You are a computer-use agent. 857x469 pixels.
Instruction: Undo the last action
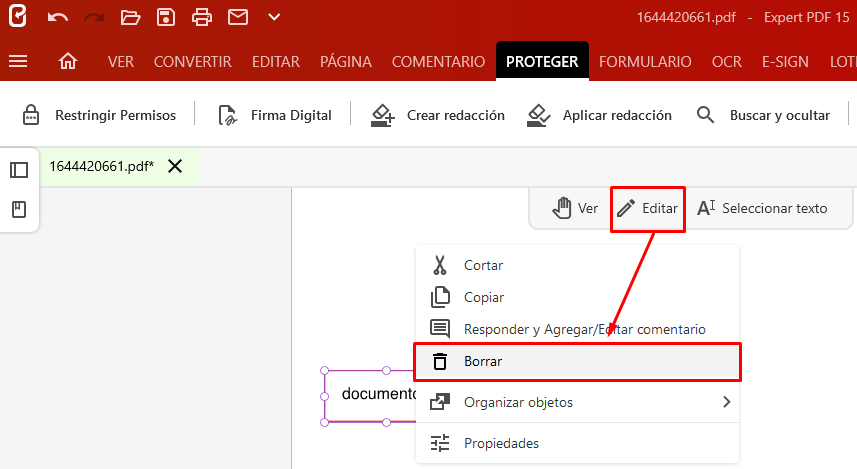tap(57, 17)
